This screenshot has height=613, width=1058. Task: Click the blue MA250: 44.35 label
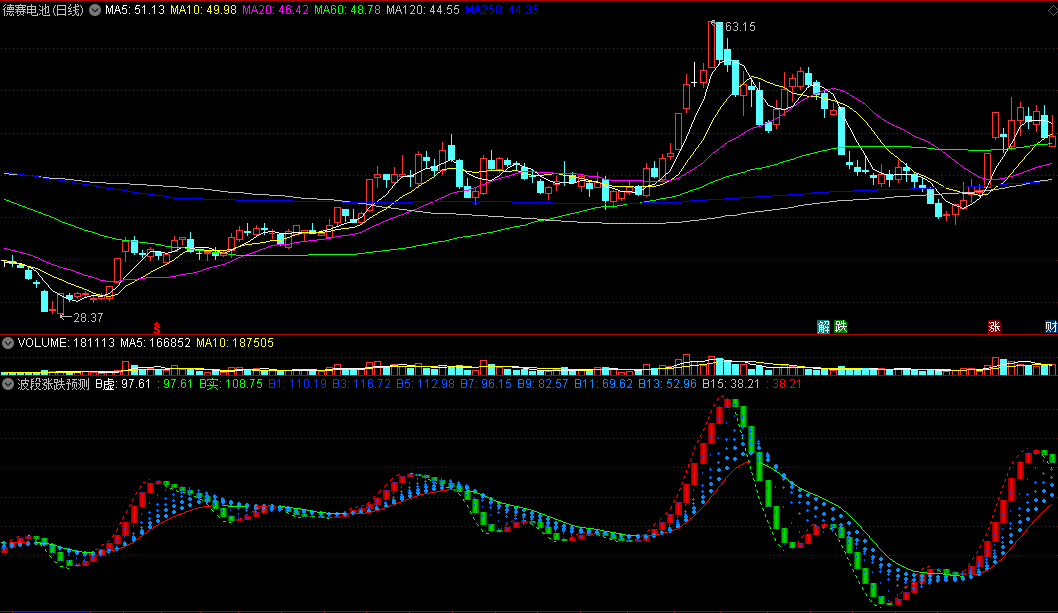point(502,10)
